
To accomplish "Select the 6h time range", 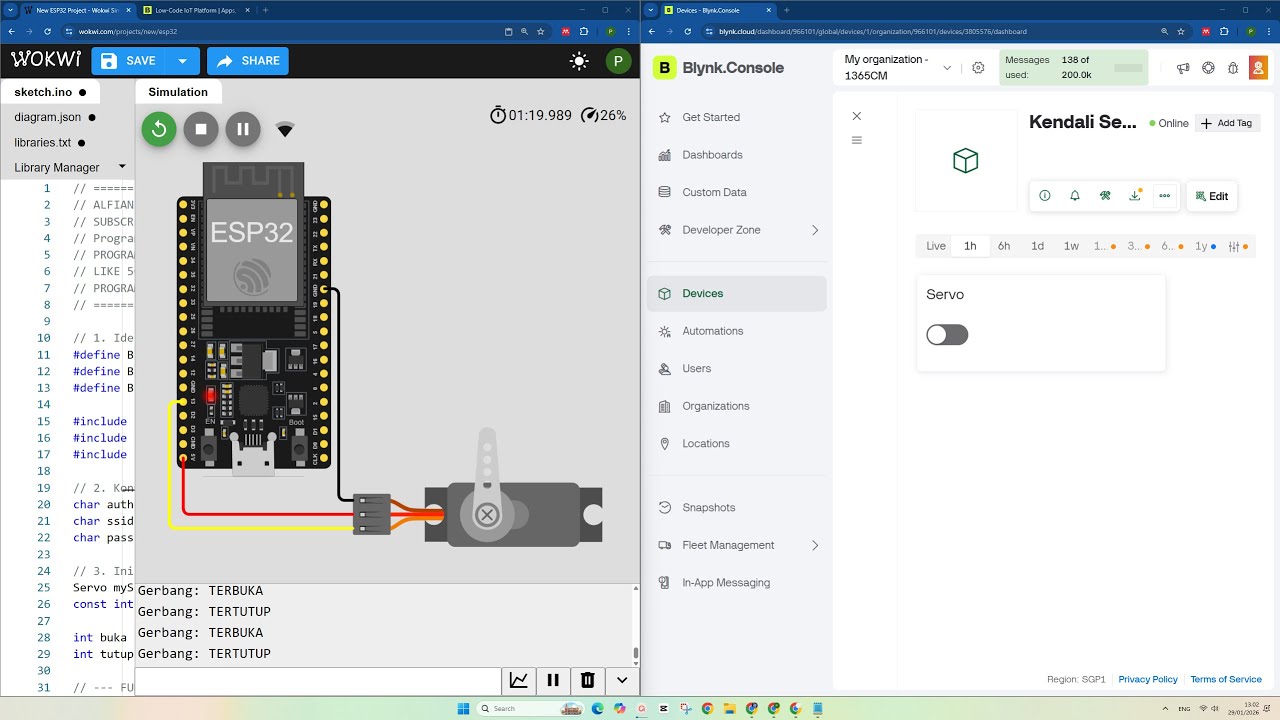I will click(1004, 246).
